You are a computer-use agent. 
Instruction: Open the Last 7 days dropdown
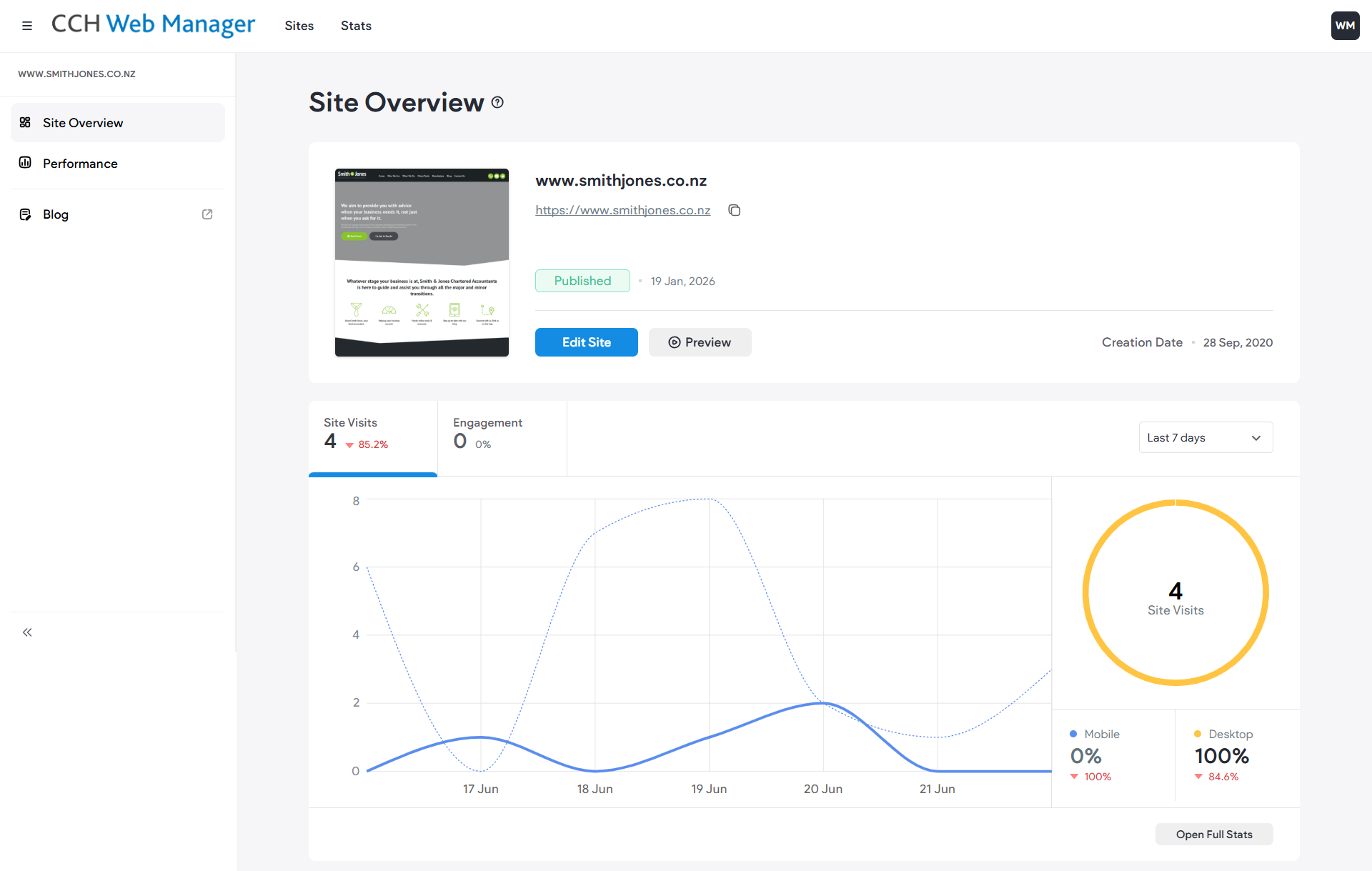pyautogui.click(x=1206, y=437)
